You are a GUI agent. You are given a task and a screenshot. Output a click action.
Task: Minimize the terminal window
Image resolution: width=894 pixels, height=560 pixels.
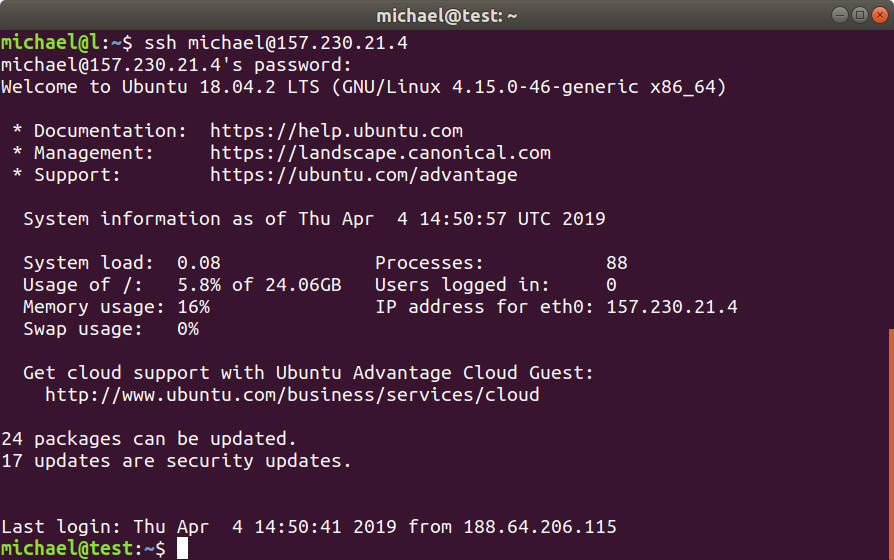pos(838,15)
